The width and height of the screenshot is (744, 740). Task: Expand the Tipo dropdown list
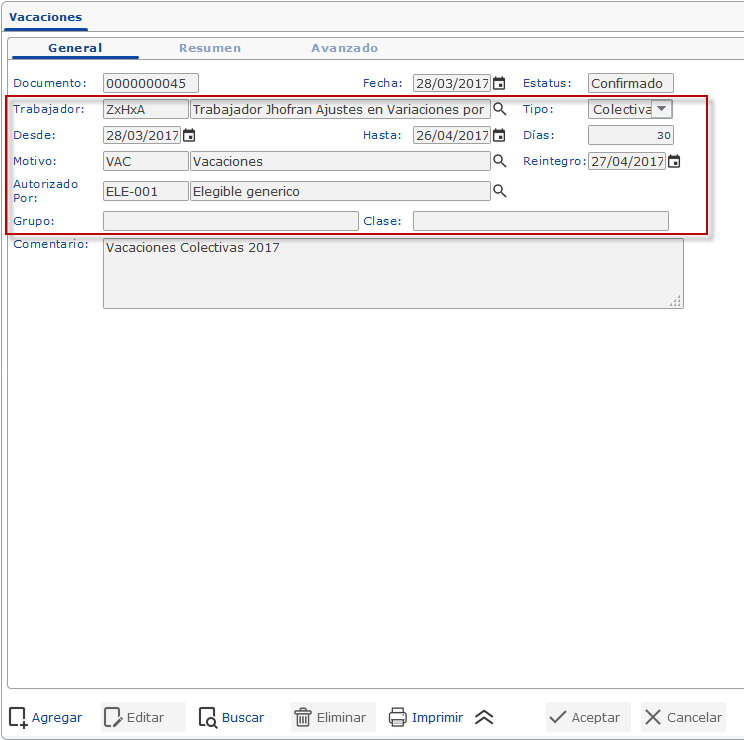point(661,109)
